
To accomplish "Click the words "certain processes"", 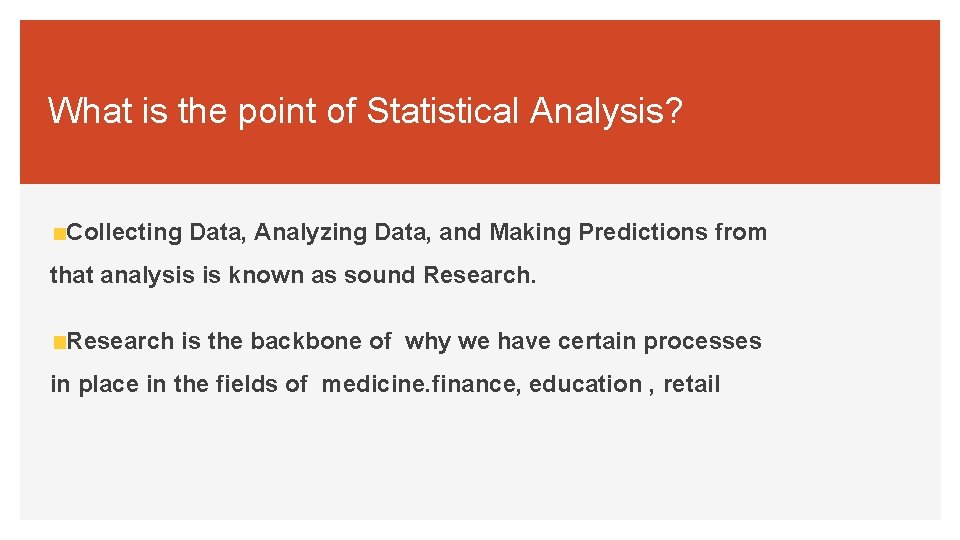I will click(660, 342).
